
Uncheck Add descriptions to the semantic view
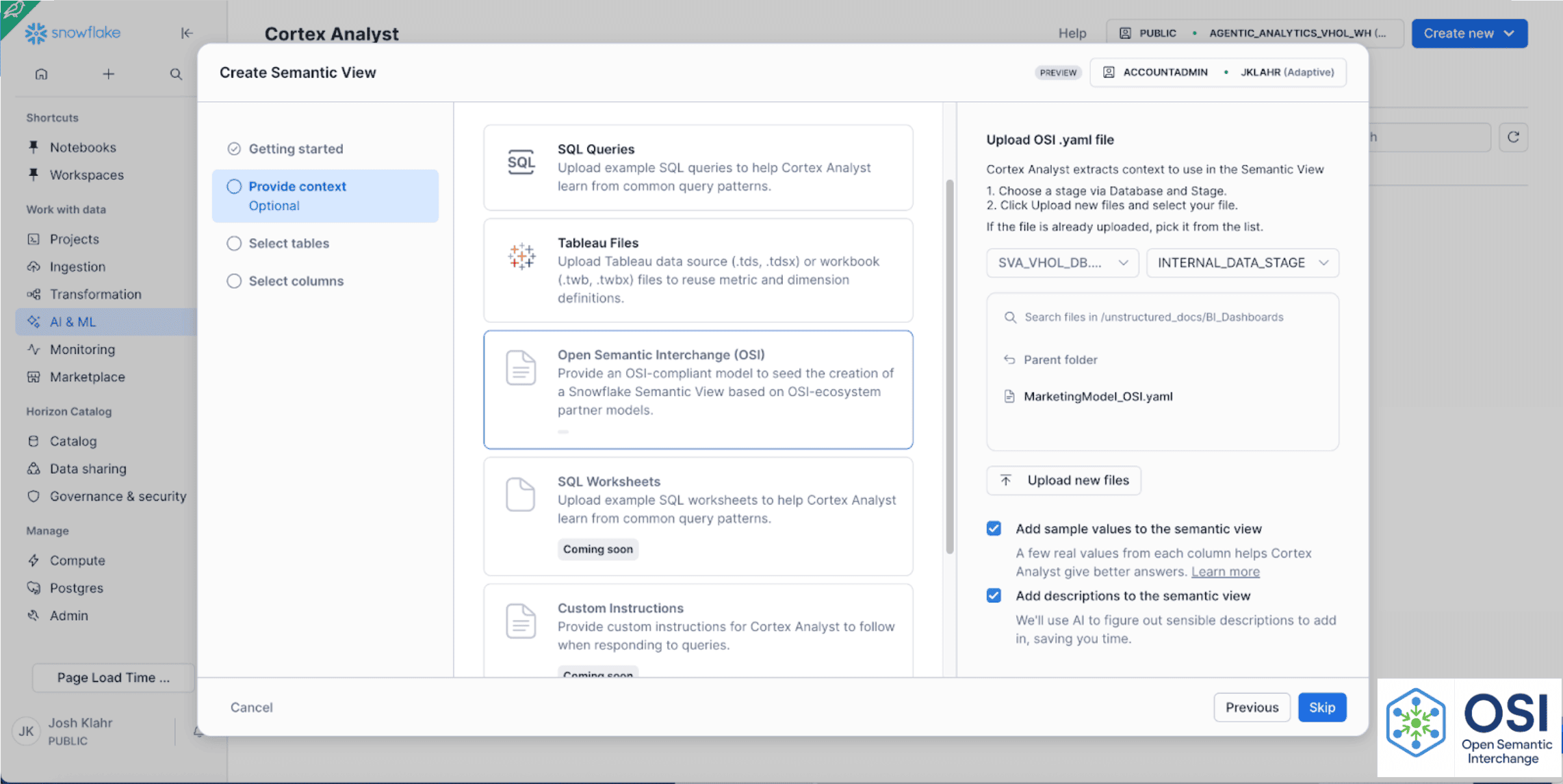click(994, 595)
